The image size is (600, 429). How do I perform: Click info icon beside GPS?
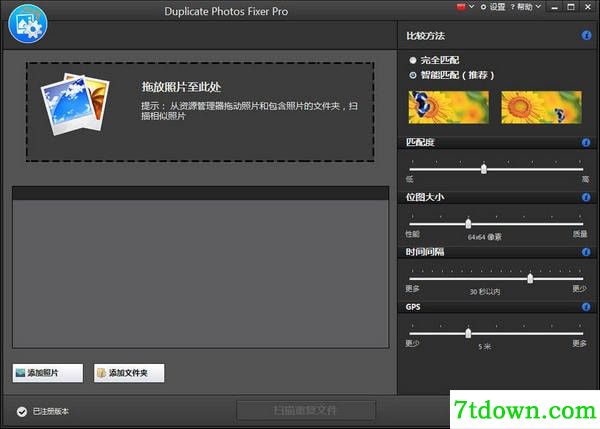[586, 307]
